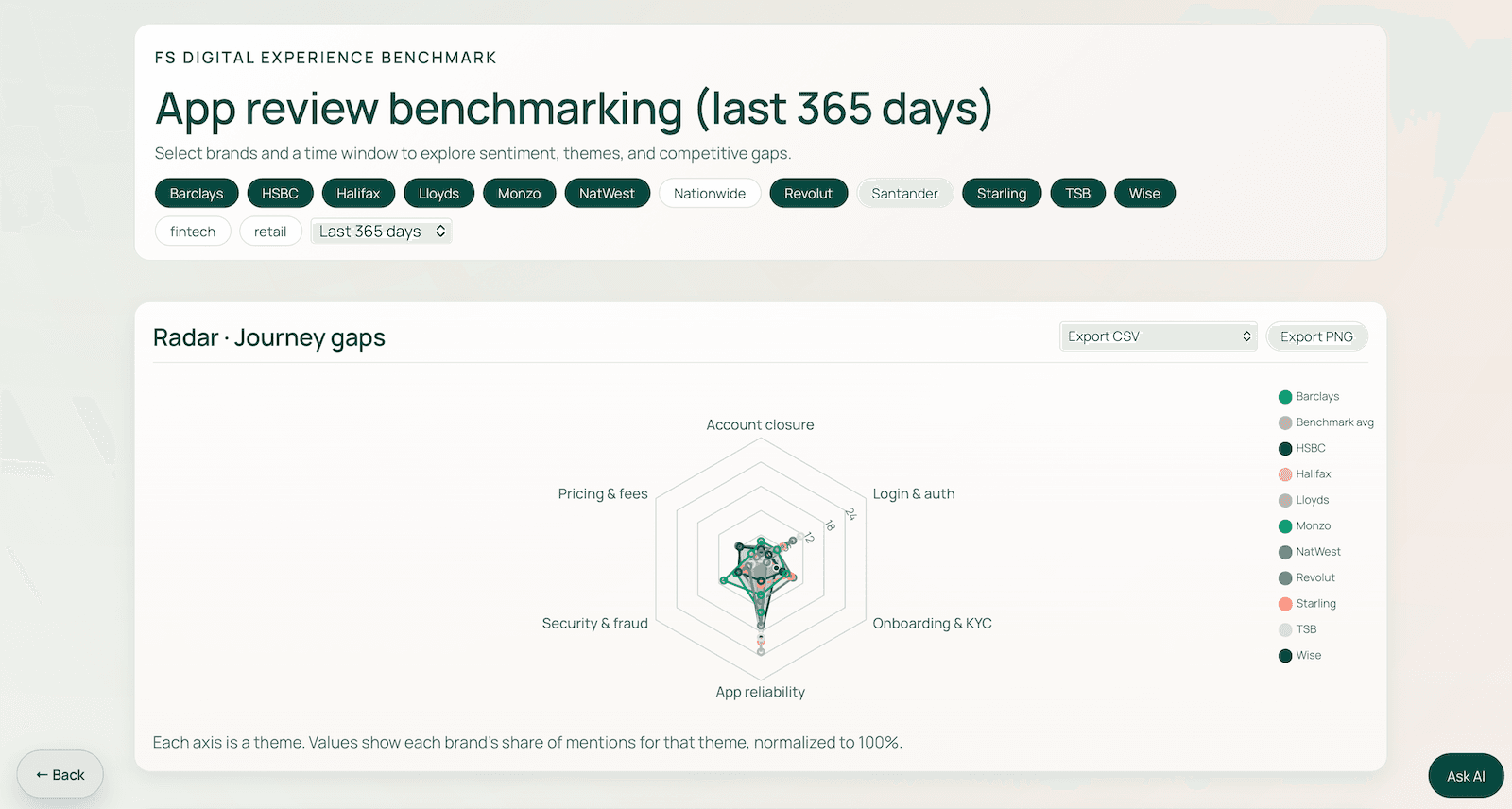This screenshot has height=809, width=1512.
Task: Click the Wise dark legend dot
Action: (x=1285, y=656)
